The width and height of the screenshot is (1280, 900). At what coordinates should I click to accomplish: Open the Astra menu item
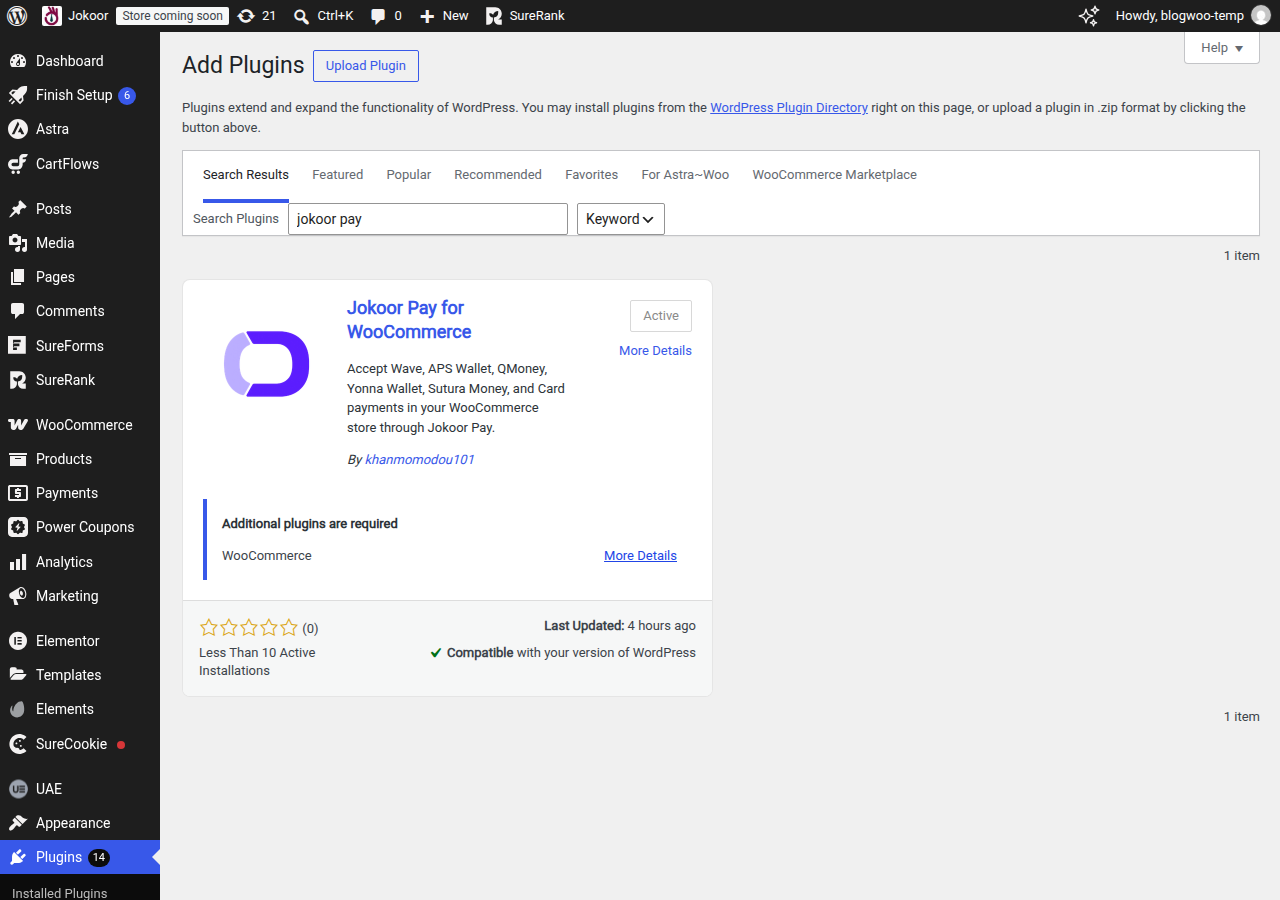80,129
